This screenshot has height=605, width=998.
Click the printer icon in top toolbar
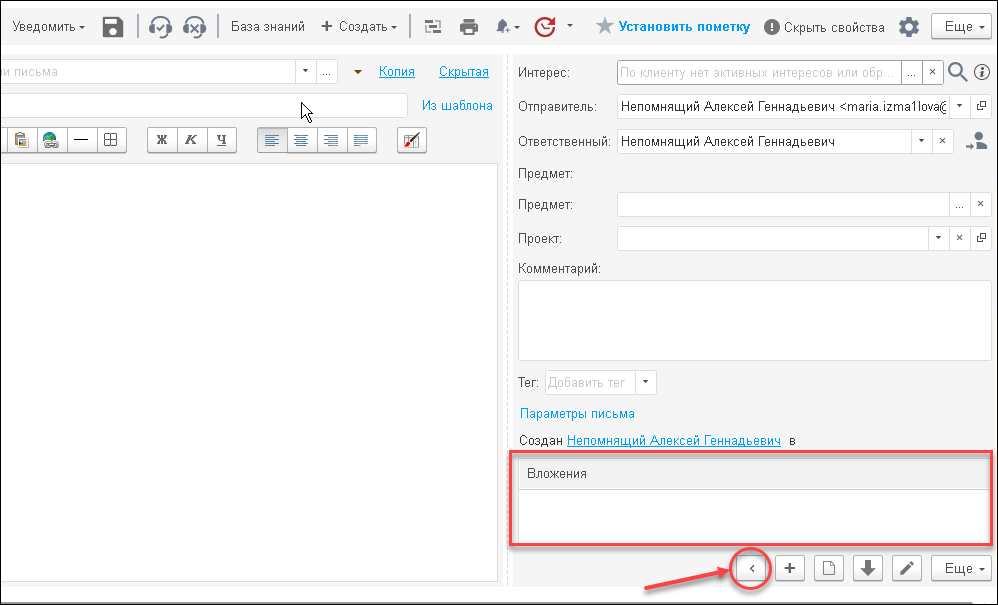click(x=469, y=27)
